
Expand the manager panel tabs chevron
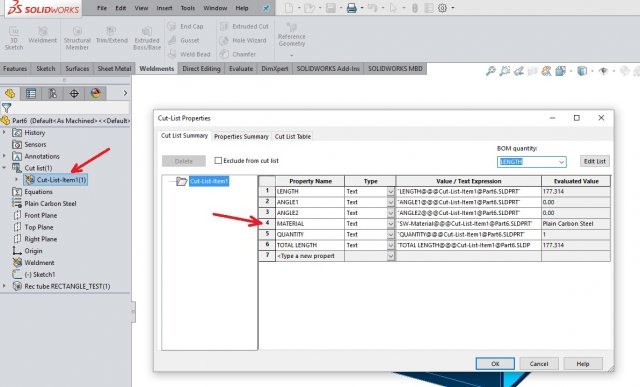[x=125, y=93]
